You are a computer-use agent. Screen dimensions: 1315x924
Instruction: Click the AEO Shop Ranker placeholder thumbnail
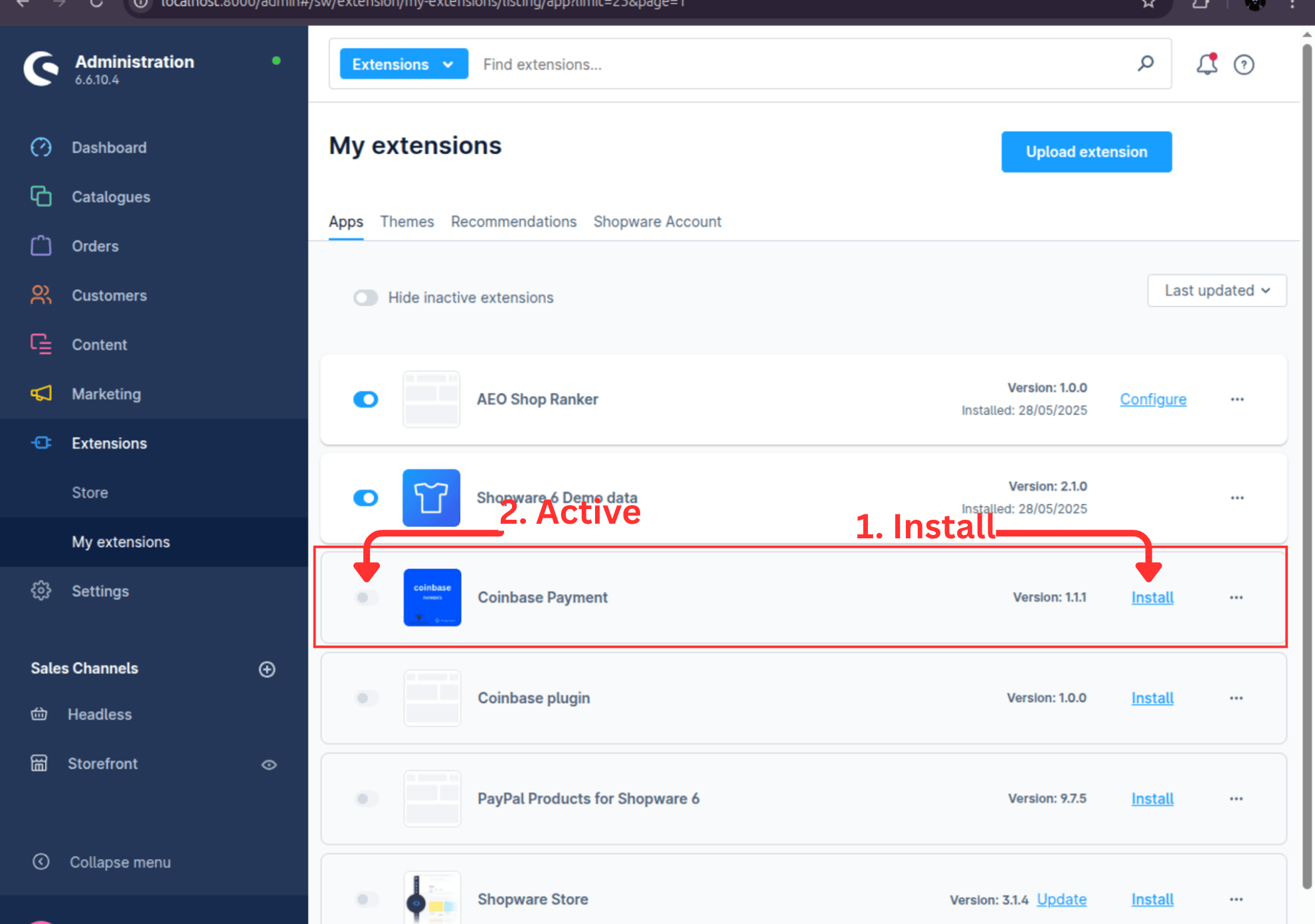[x=431, y=400]
